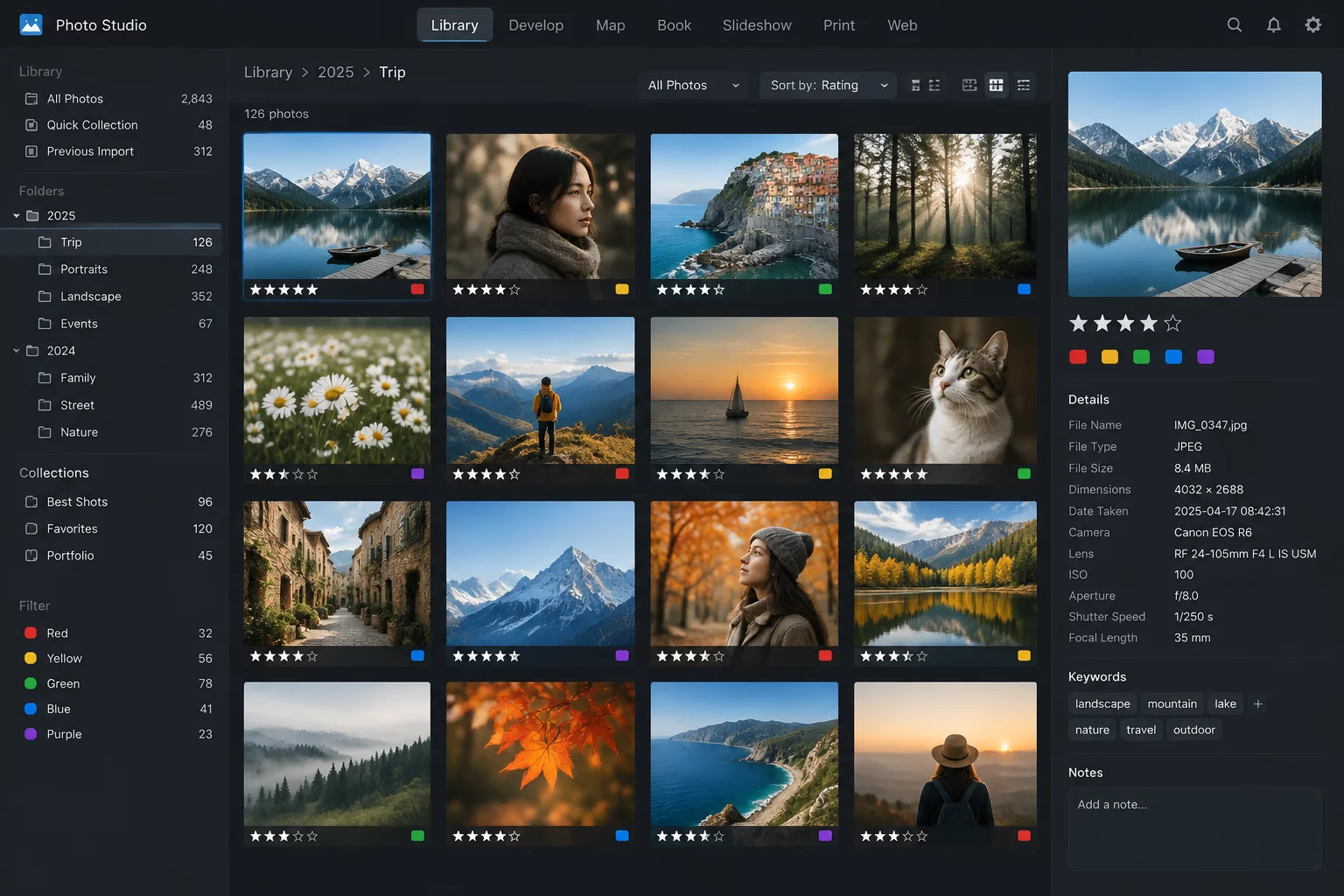
Task: Click the Favorites collection icon
Action: pyautogui.click(x=31, y=528)
